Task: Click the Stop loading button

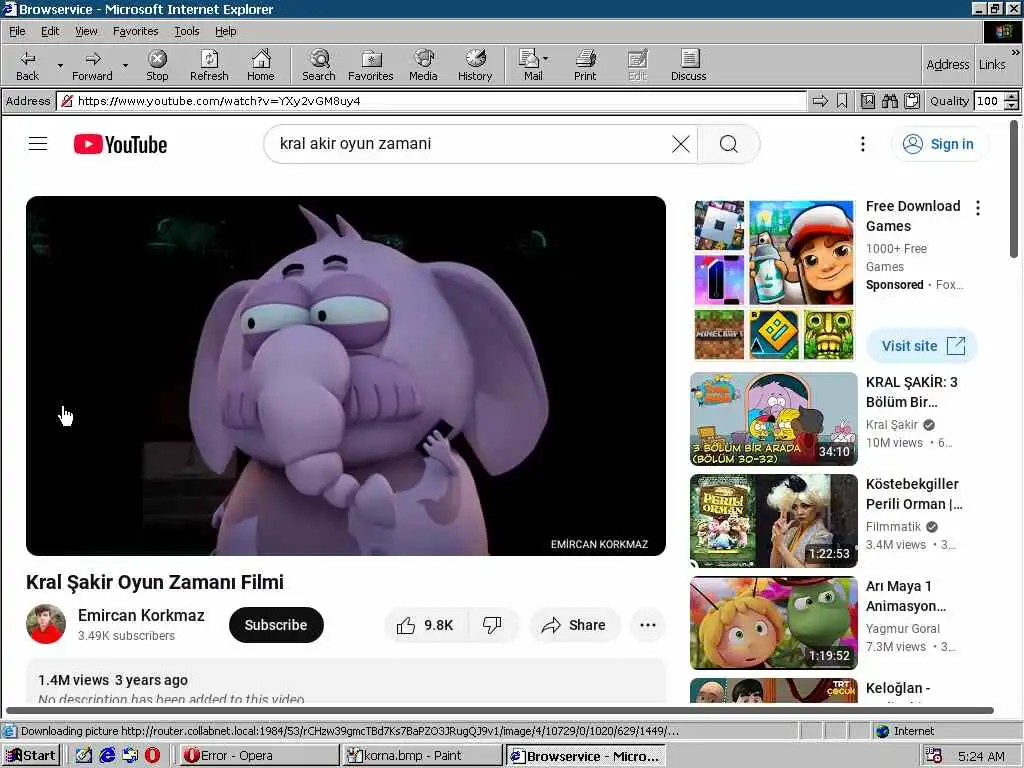Action: (x=157, y=65)
